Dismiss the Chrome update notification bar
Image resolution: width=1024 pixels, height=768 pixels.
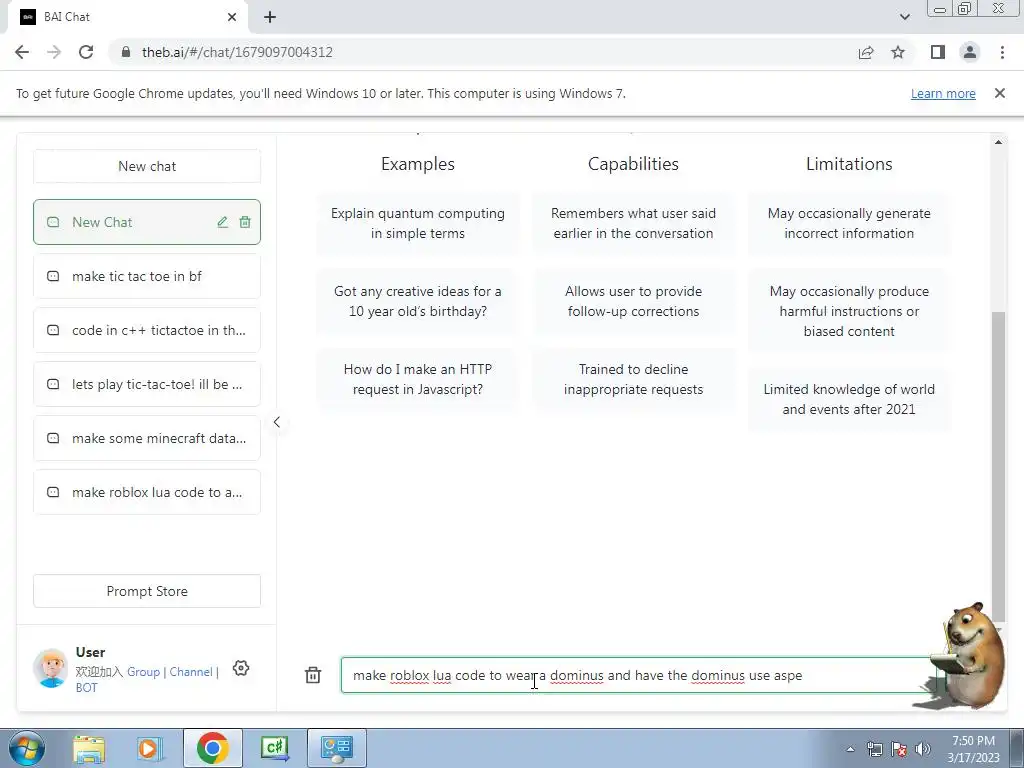click(1000, 93)
